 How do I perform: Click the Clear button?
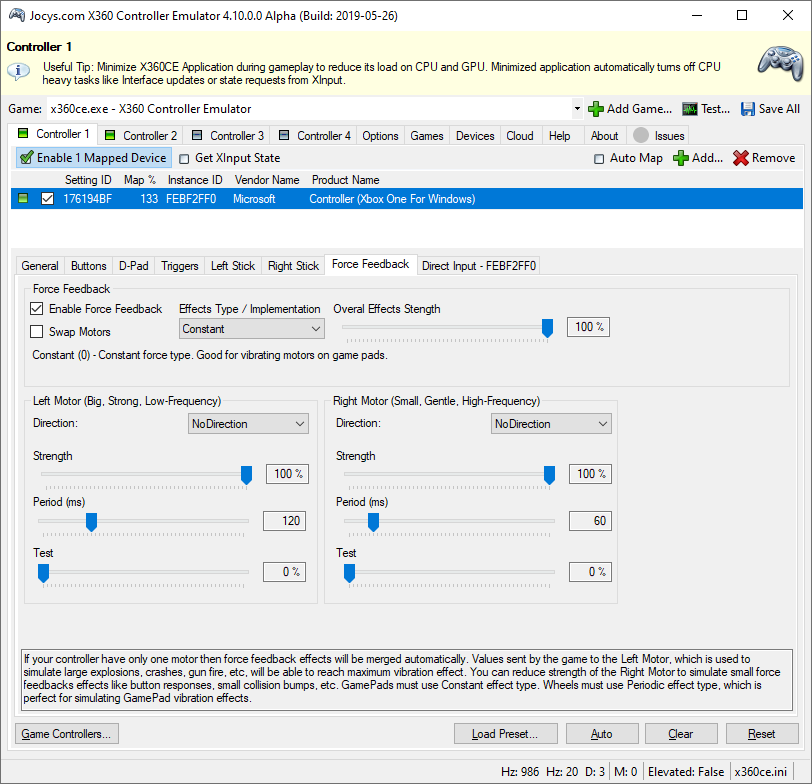point(681,734)
